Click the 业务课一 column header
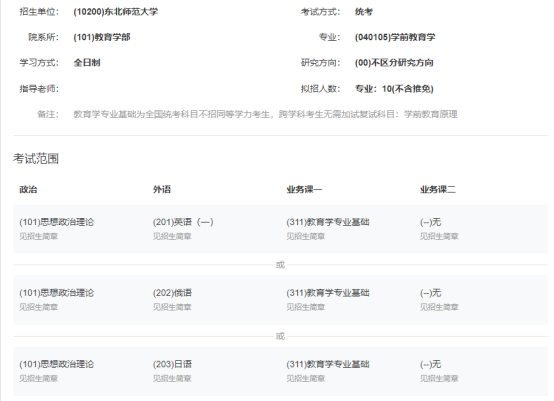This screenshot has width=554, height=401. point(304,189)
